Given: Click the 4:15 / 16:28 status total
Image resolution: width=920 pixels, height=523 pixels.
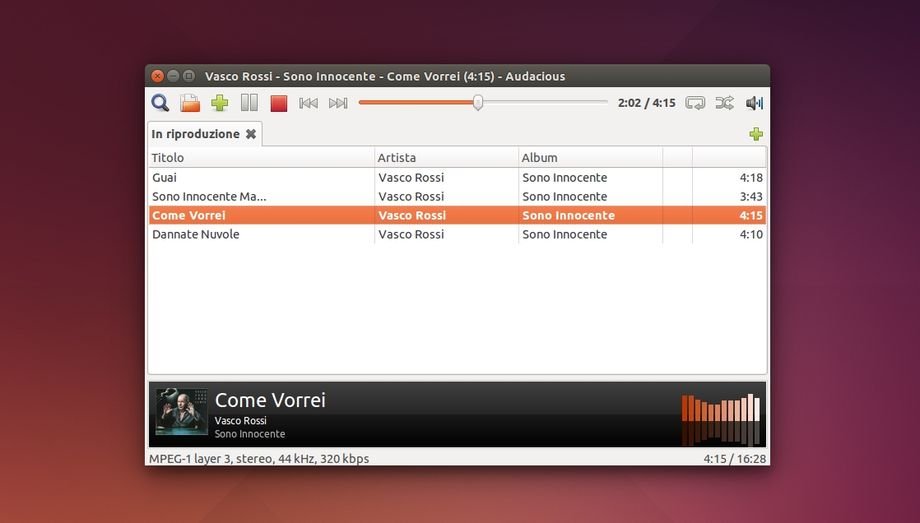Looking at the screenshot, I should click(735, 459).
